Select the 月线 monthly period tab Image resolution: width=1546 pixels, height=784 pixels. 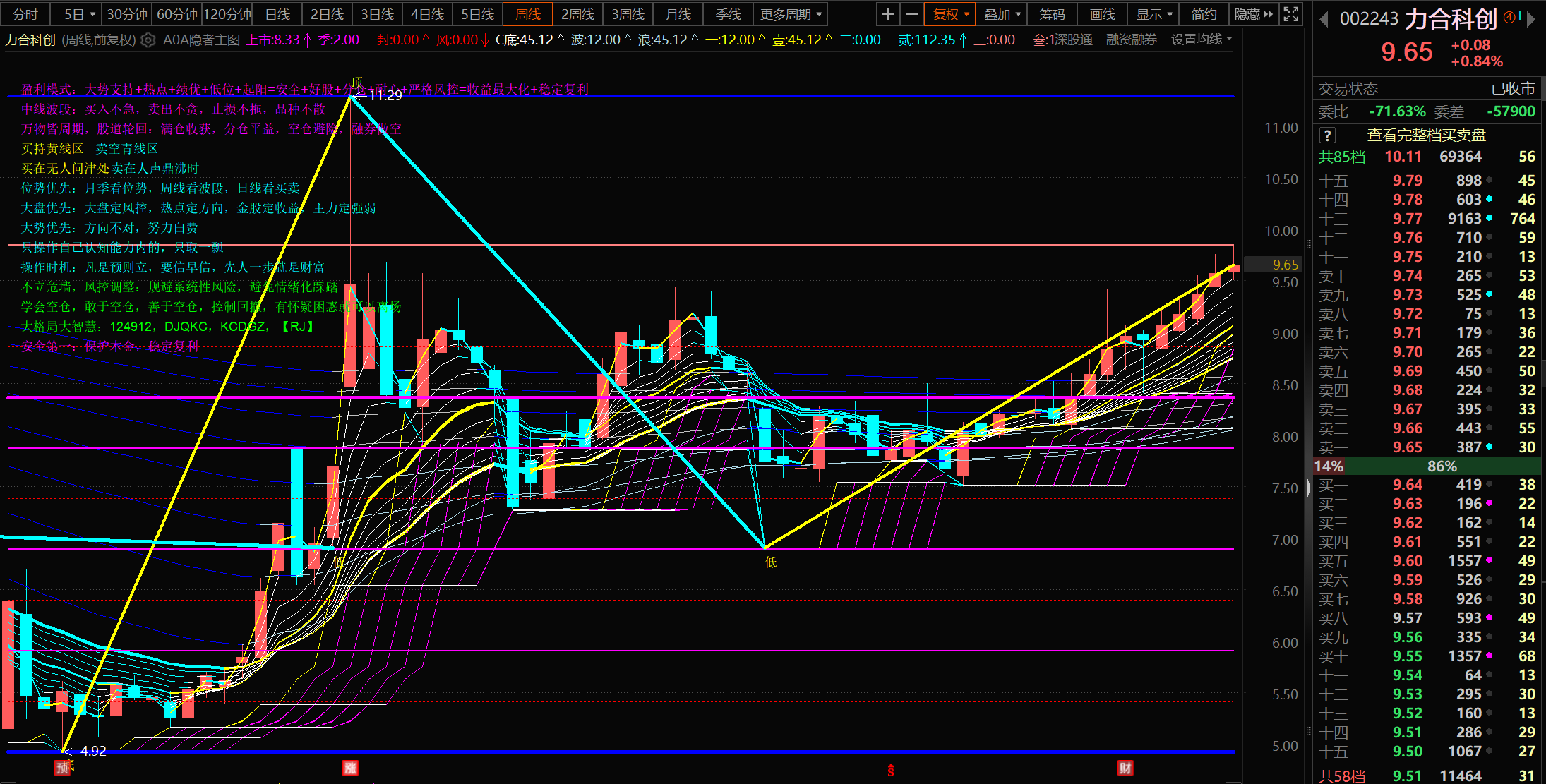[x=678, y=14]
